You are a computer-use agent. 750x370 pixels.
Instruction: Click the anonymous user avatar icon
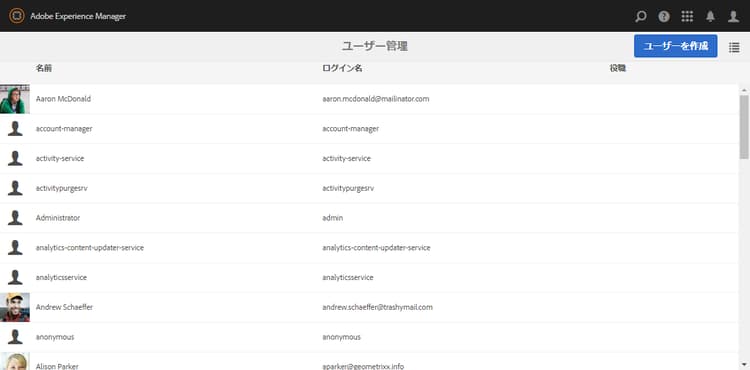tap(15, 337)
